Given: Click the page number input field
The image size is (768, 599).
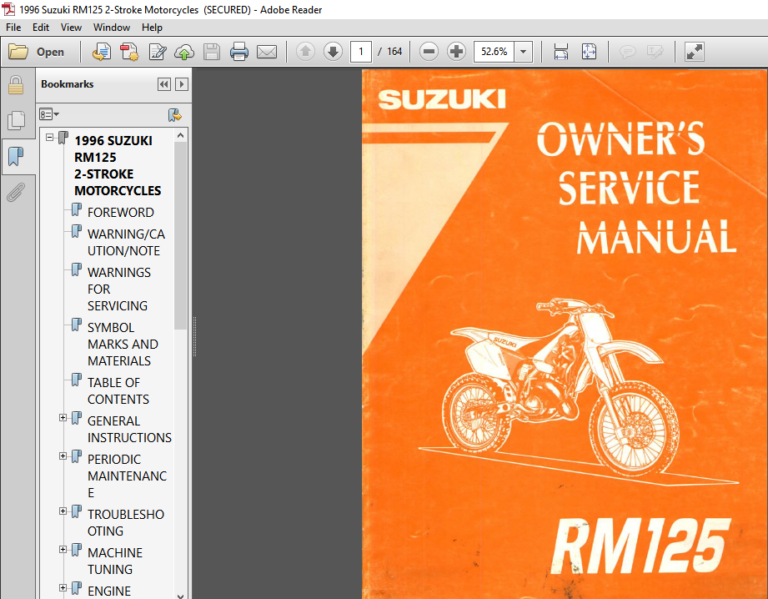Looking at the screenshot, I should 360,51.
